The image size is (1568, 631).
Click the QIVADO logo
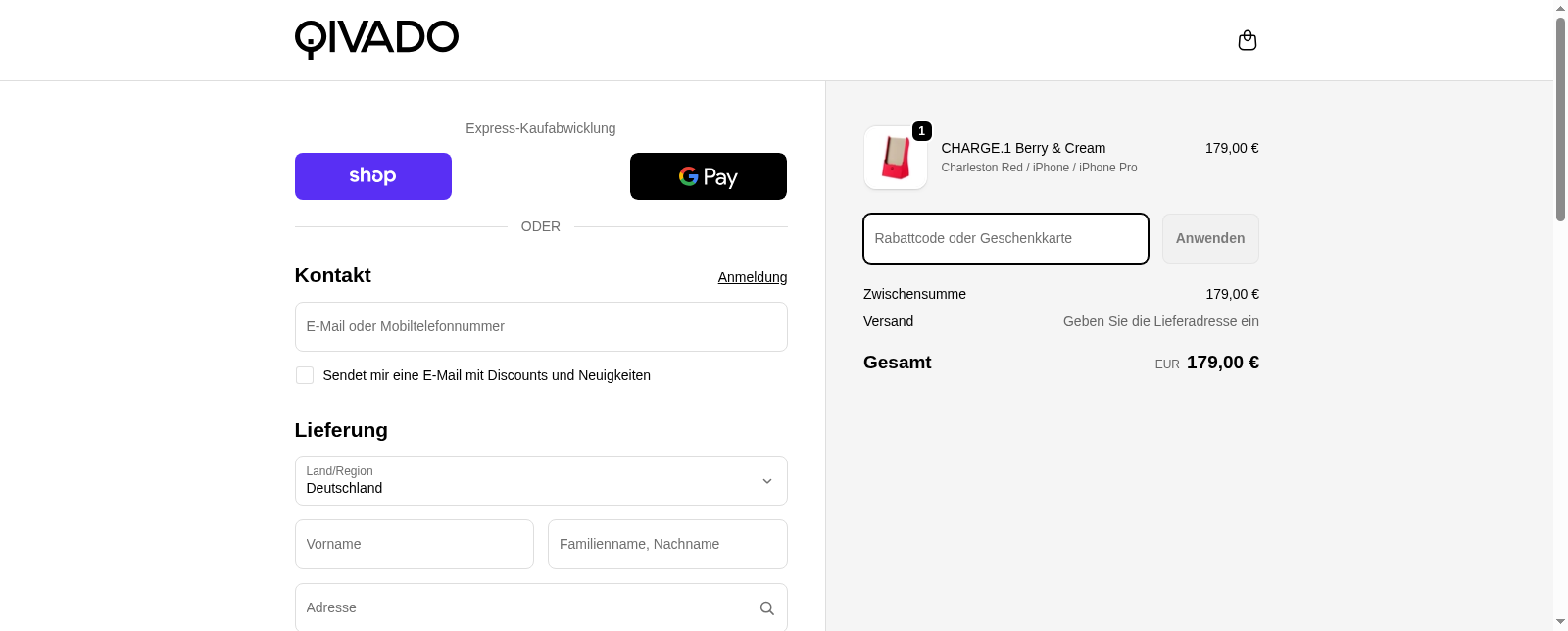coord(376,39)
